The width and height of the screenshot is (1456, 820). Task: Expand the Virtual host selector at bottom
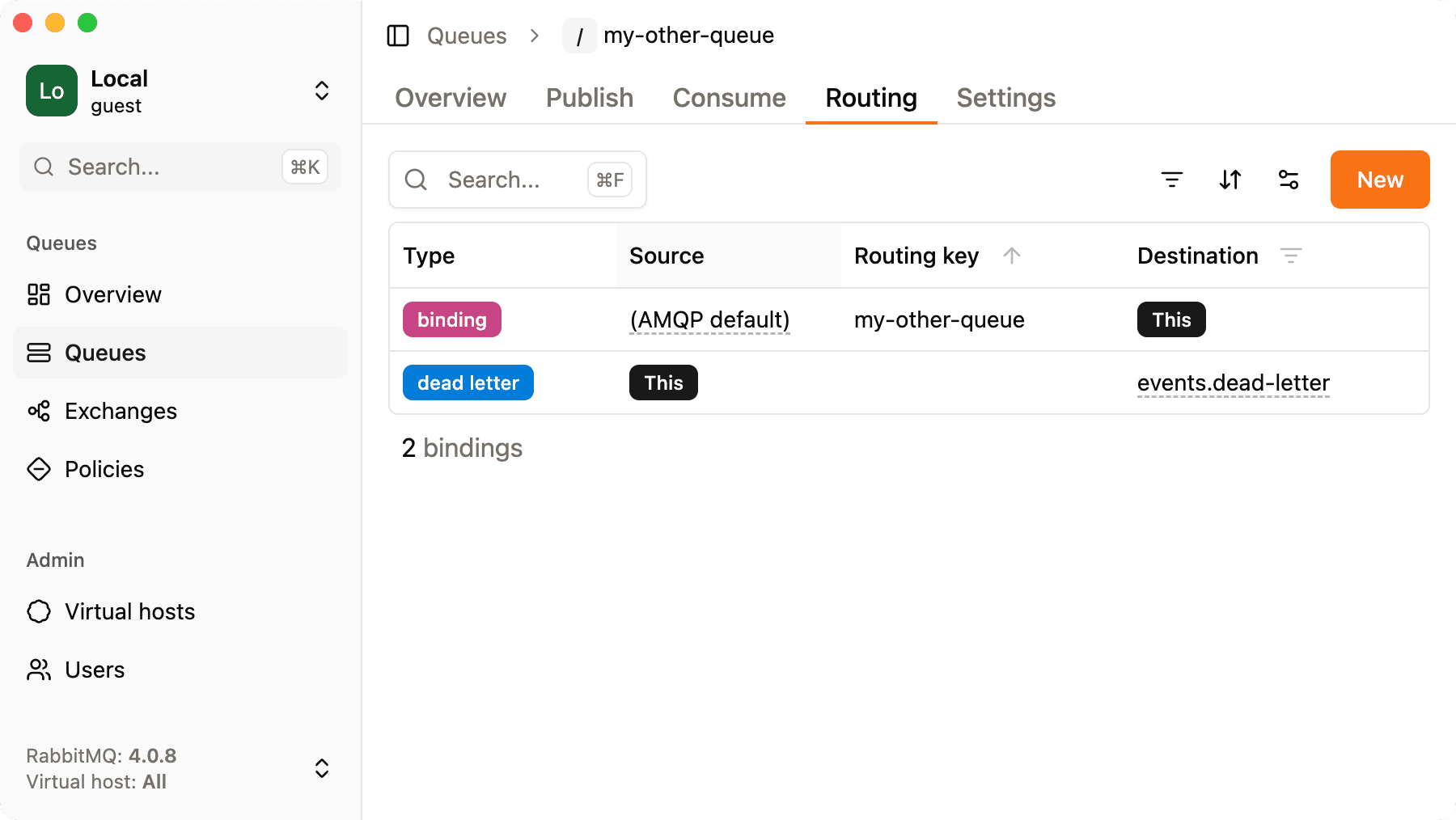[x=321, y=768]
